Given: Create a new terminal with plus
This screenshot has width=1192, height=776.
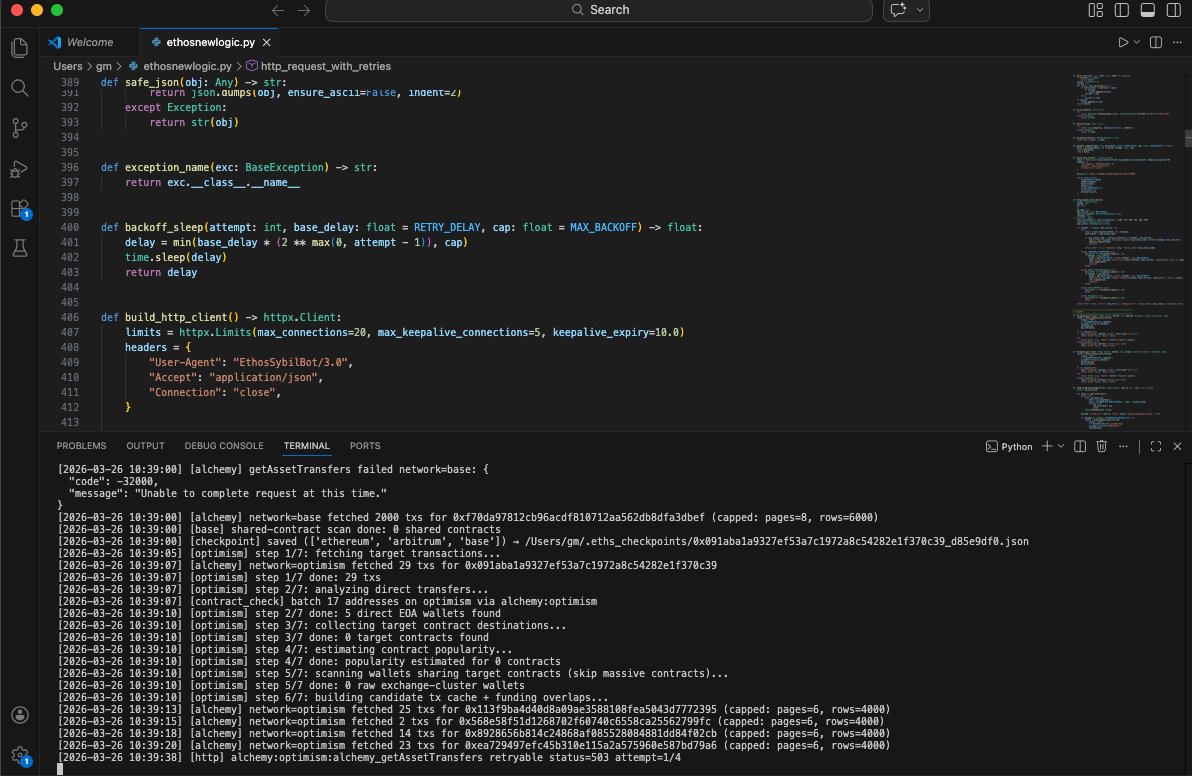Looking at the screenshot, I should pos(1047,446).
